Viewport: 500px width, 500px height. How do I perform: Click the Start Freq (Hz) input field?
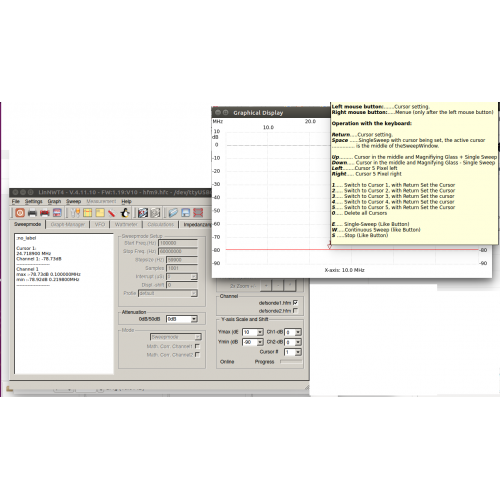178,243
